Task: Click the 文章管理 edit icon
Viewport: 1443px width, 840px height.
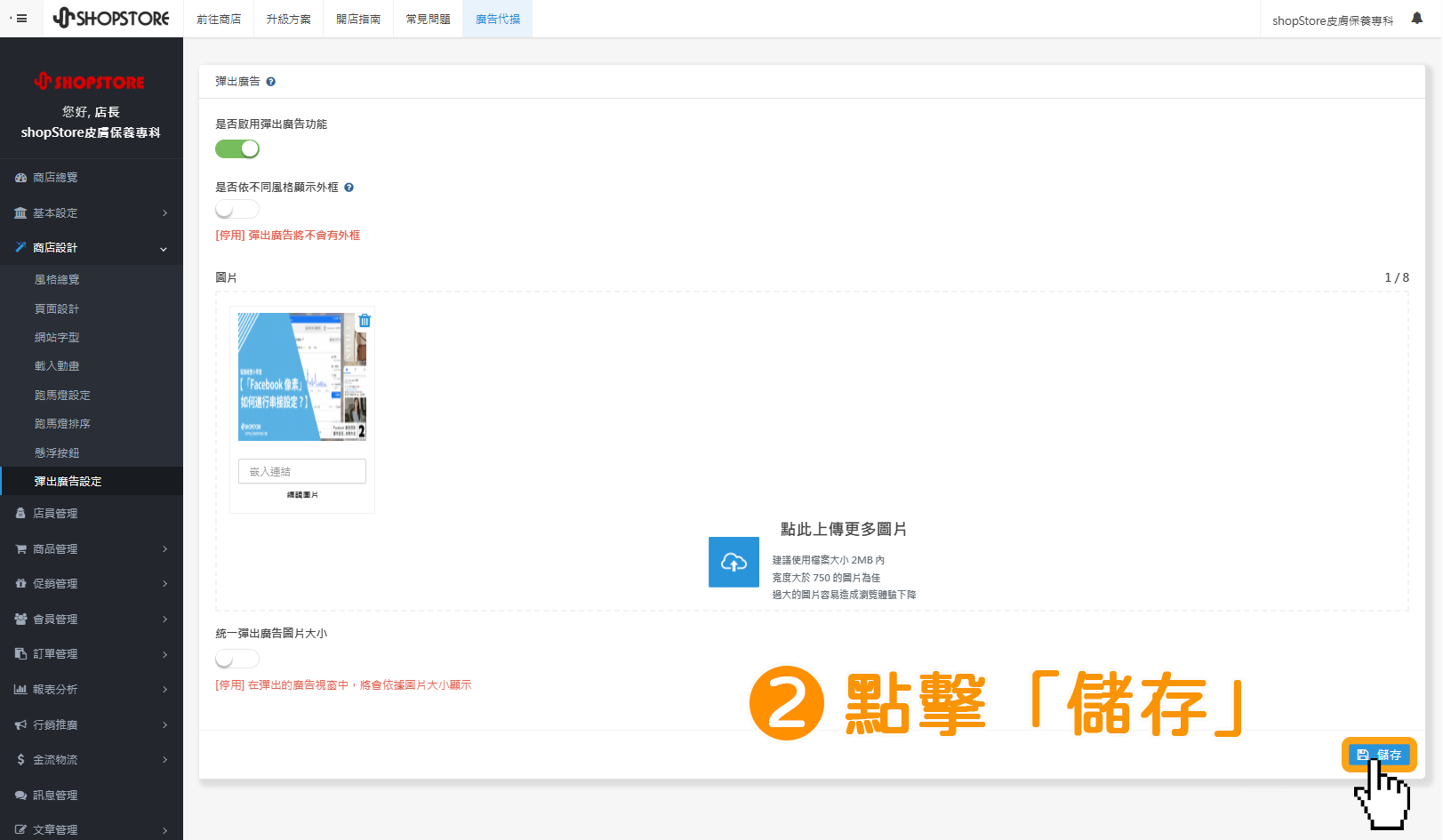Action: click(20, 830)
